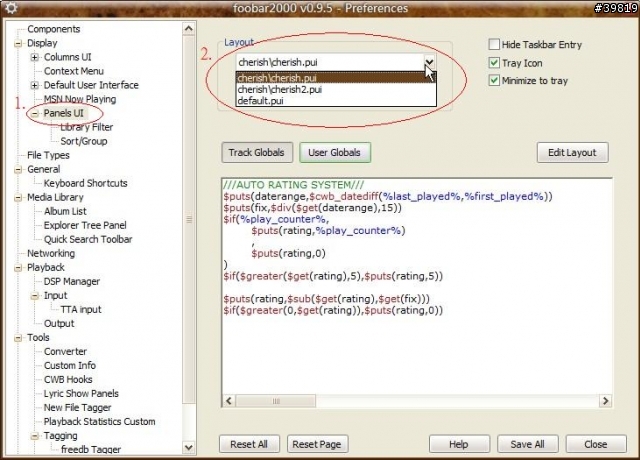Collapse the Media Library node
Screen dimensions: 640x460
pyautogui.click(x=18, y=197)
